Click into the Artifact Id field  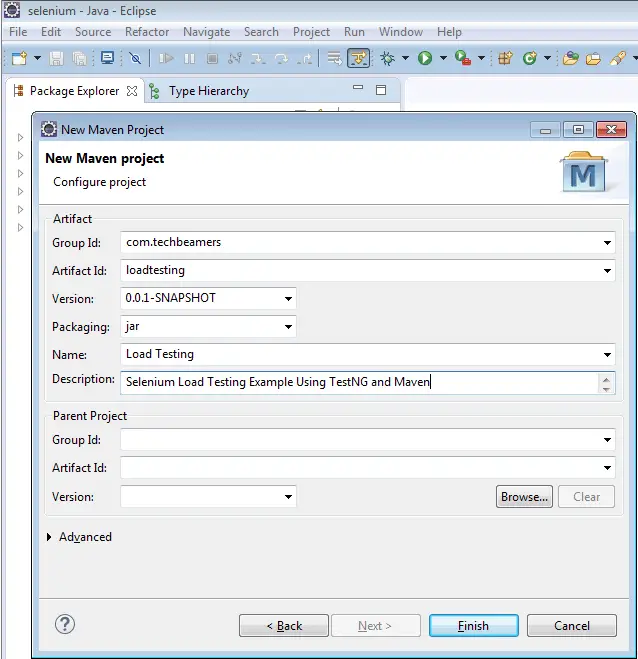(x=360, y=270)
